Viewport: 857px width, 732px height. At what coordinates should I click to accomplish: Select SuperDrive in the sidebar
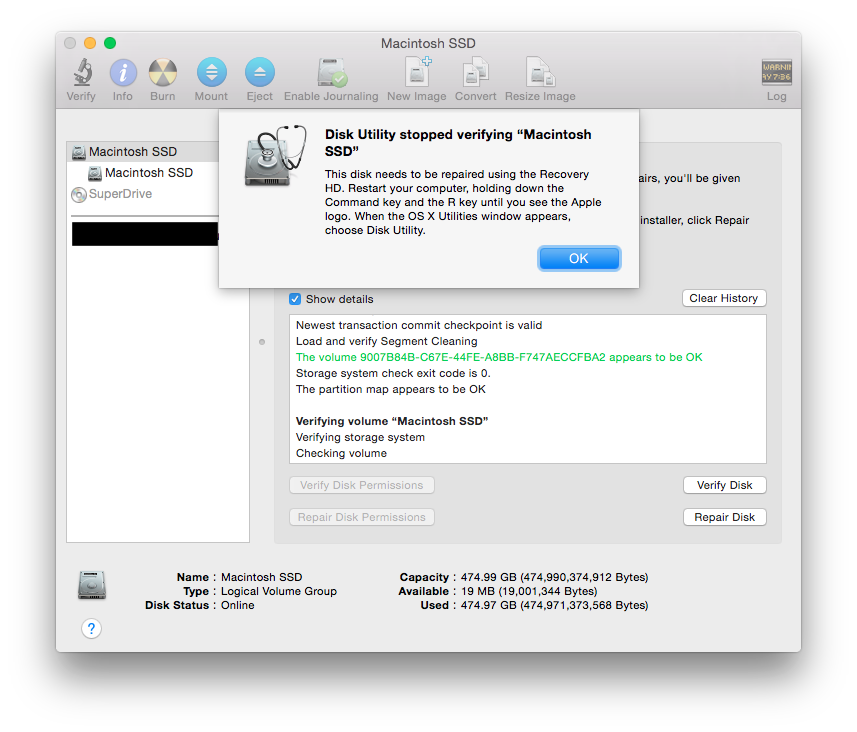point(143,194)
